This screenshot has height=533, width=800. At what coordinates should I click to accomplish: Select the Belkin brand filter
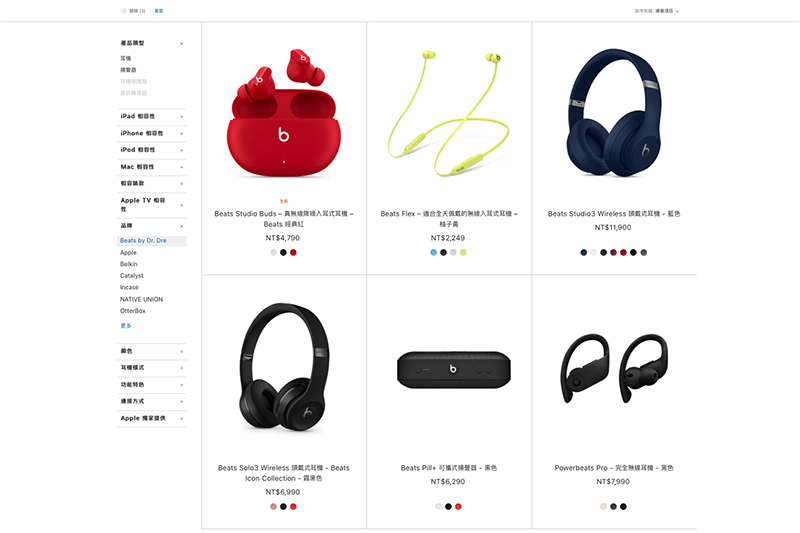tap(129, 264)
